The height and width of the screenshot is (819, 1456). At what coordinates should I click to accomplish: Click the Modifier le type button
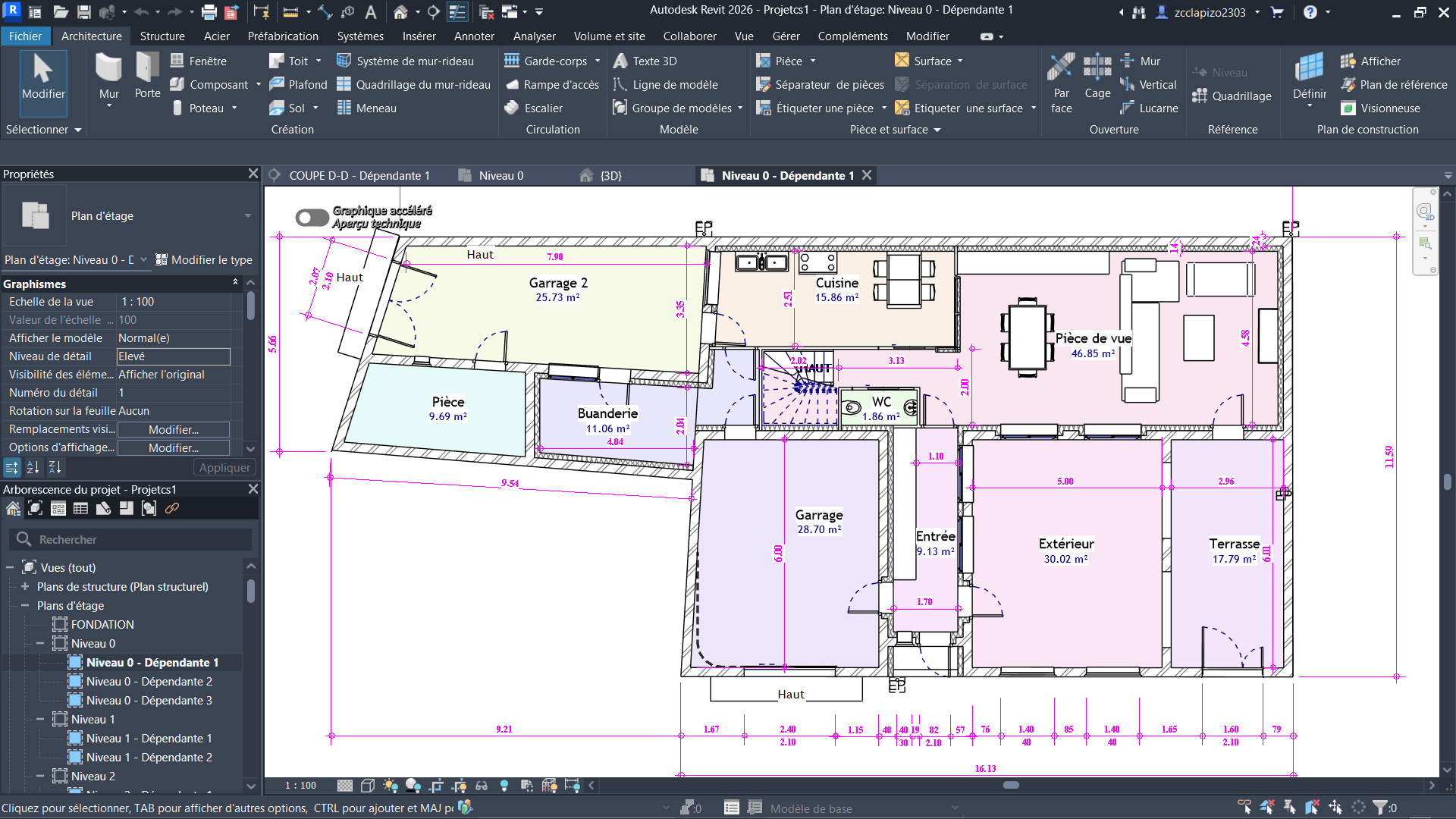click(x=204, y=260)
